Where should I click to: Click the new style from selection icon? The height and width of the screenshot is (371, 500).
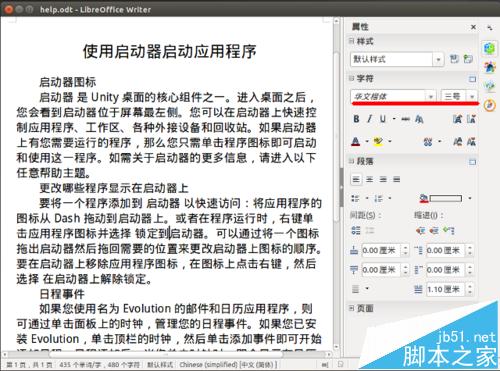469,59
